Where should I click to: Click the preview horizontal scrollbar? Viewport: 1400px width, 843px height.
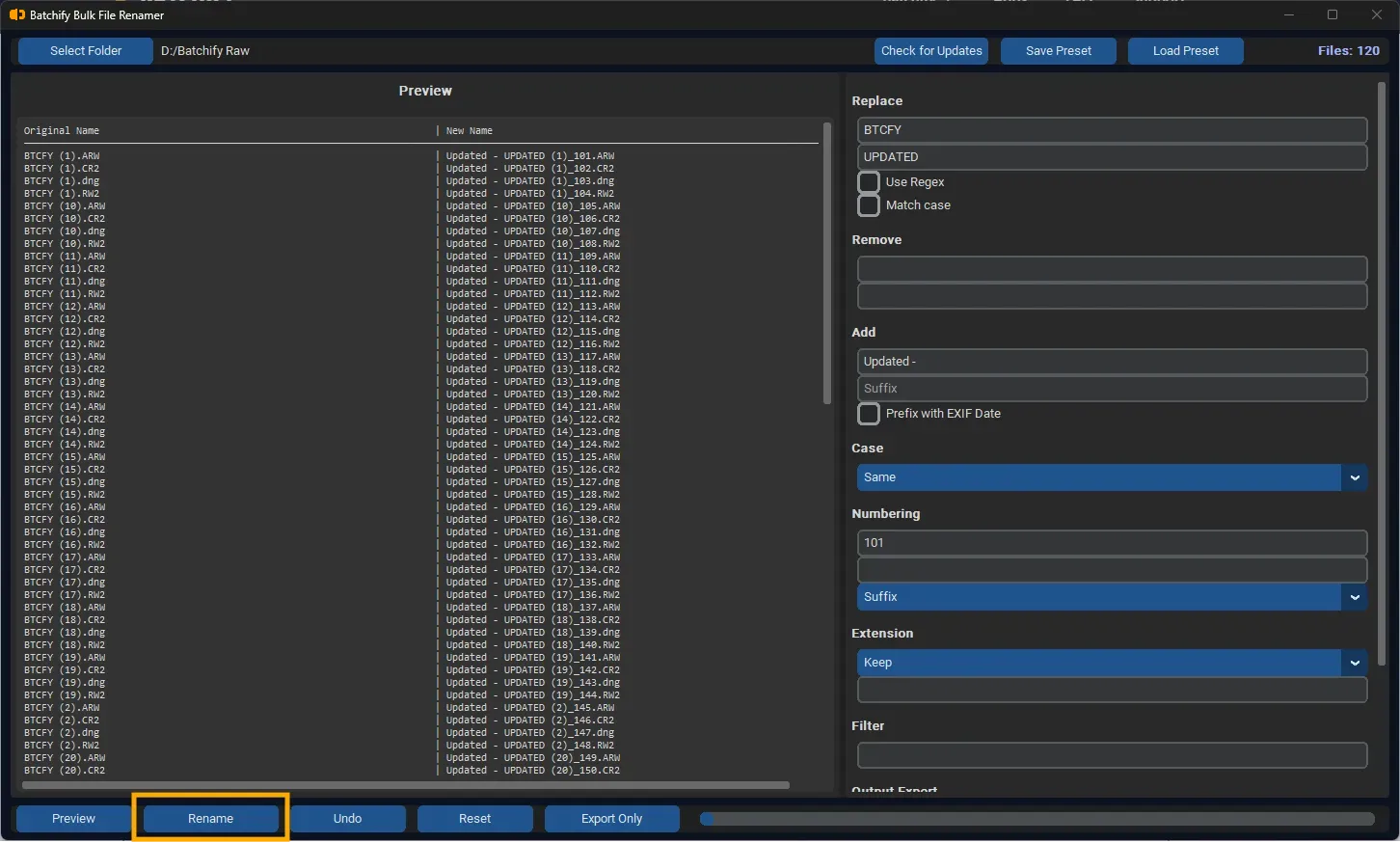pos(406,785)
